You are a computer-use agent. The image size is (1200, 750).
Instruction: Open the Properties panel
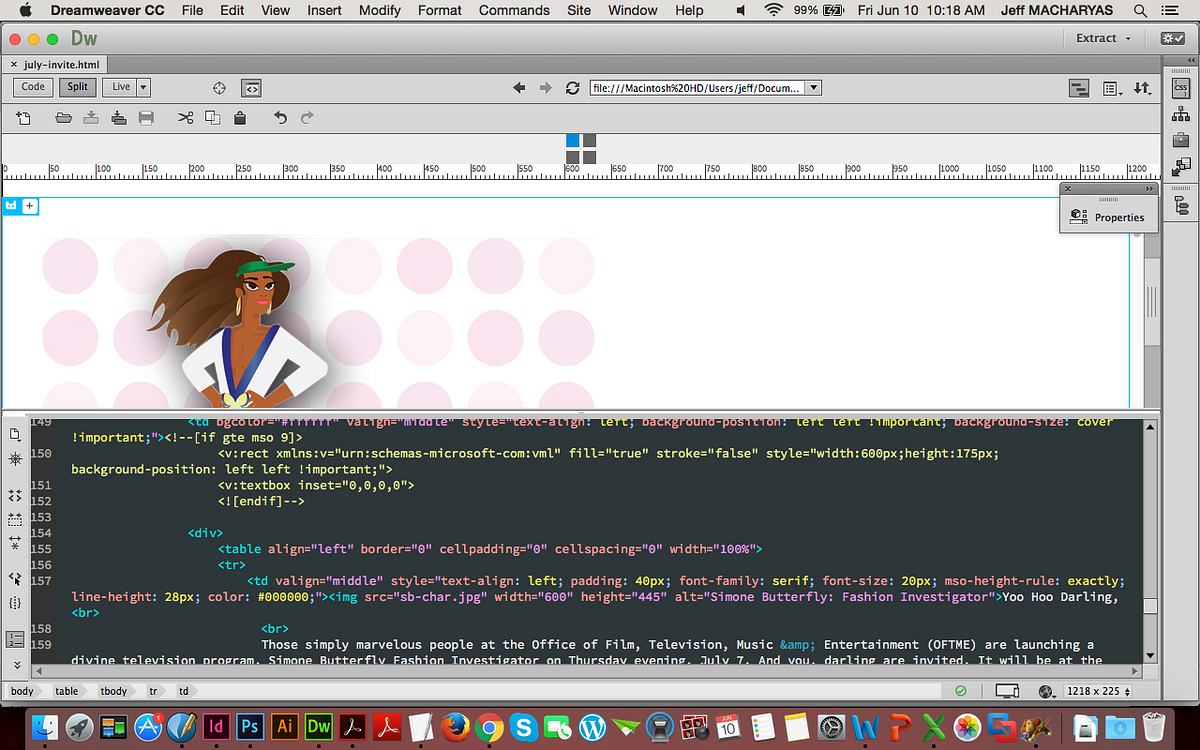pyautogui.click(x=1108, y=217)
